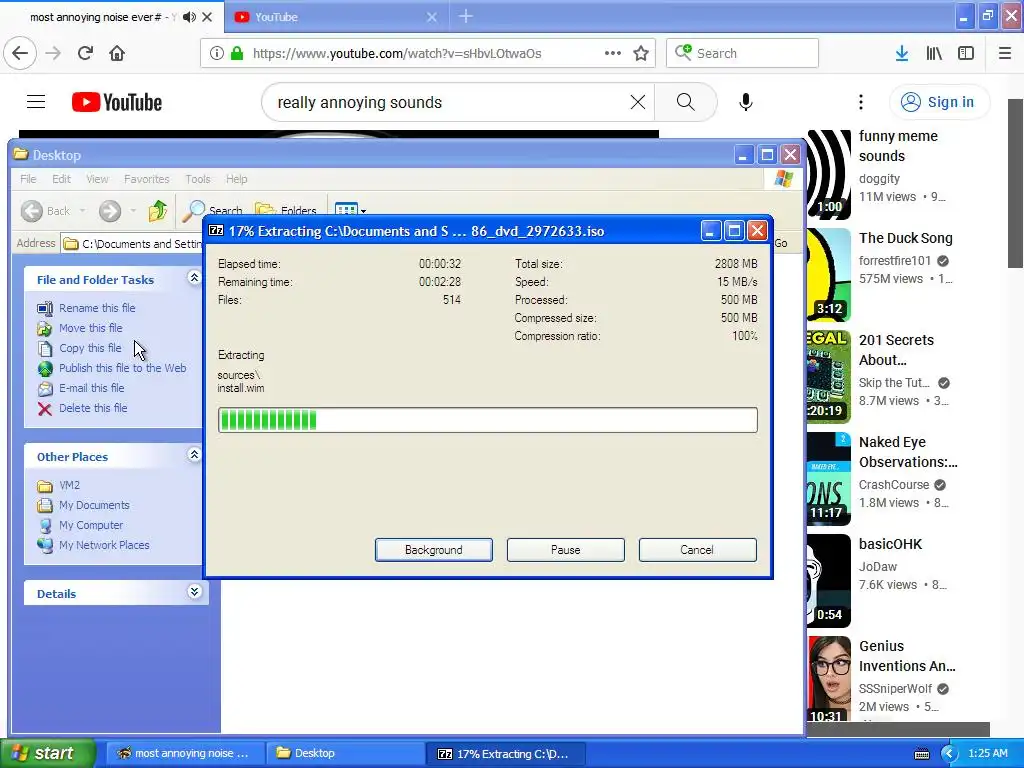
Task: Cancel the 7-Zip extraction
Action: [697, 550]
